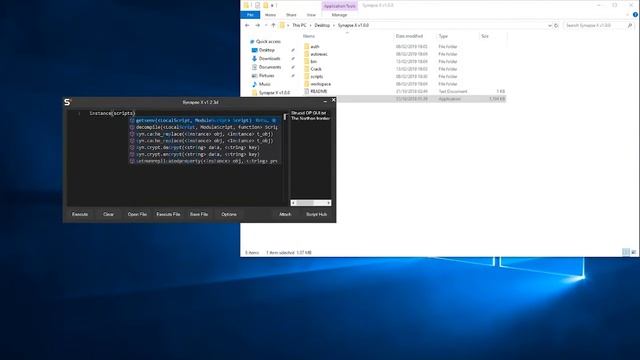Image resolution: width=640 pixels, height=360 pixels.
Task: Go back in File Explorer
Action: click(247, 25)
